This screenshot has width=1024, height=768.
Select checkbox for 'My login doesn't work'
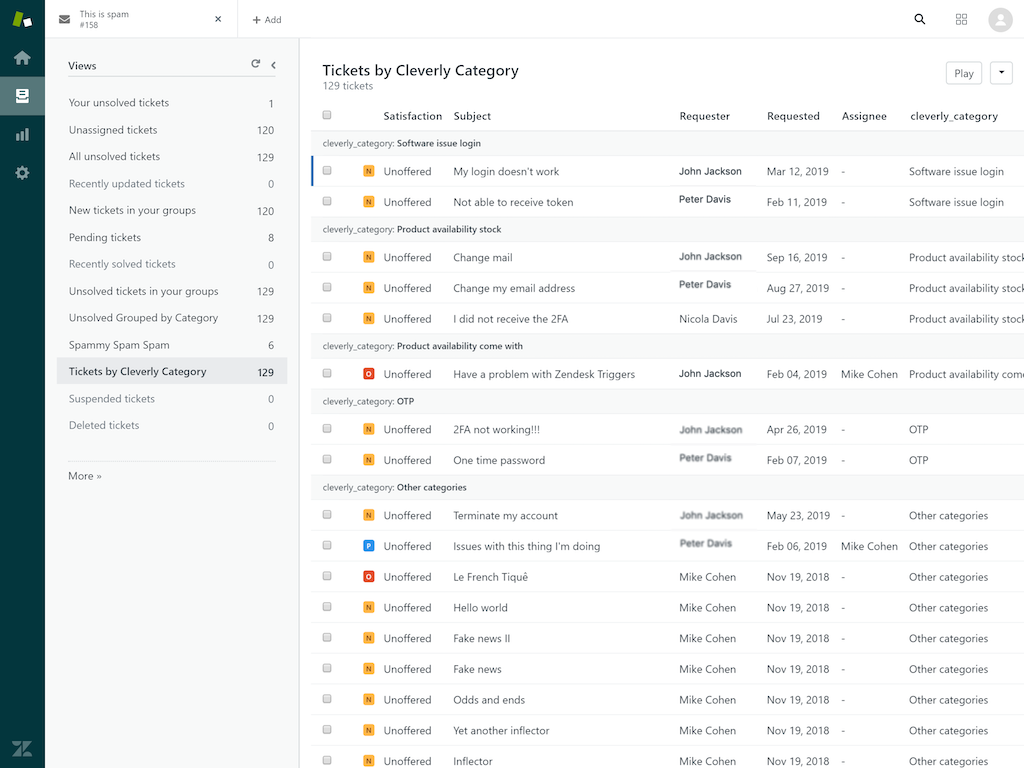coord(327,171)
